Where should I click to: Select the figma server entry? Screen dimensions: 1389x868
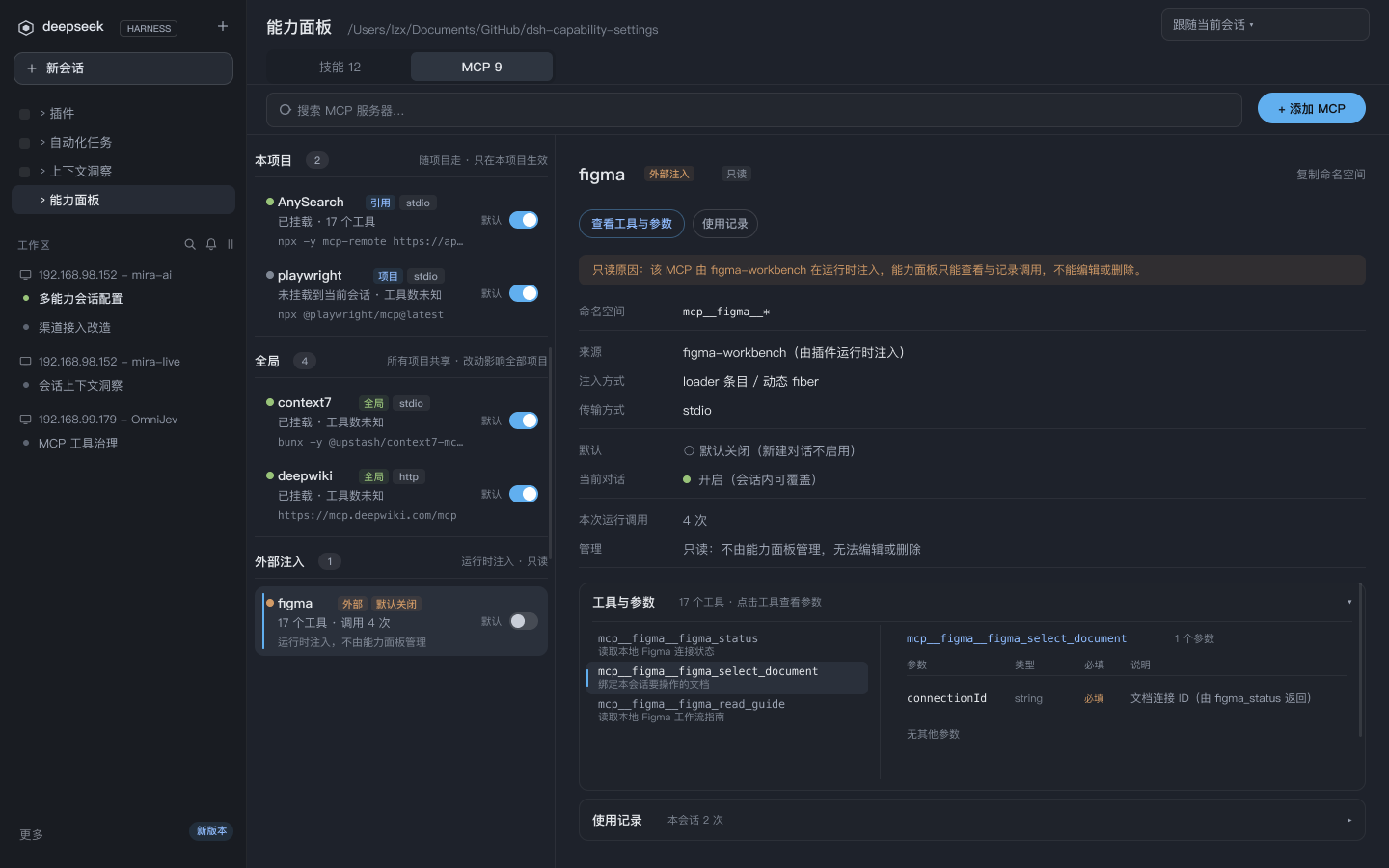click(x=401, y=621)
